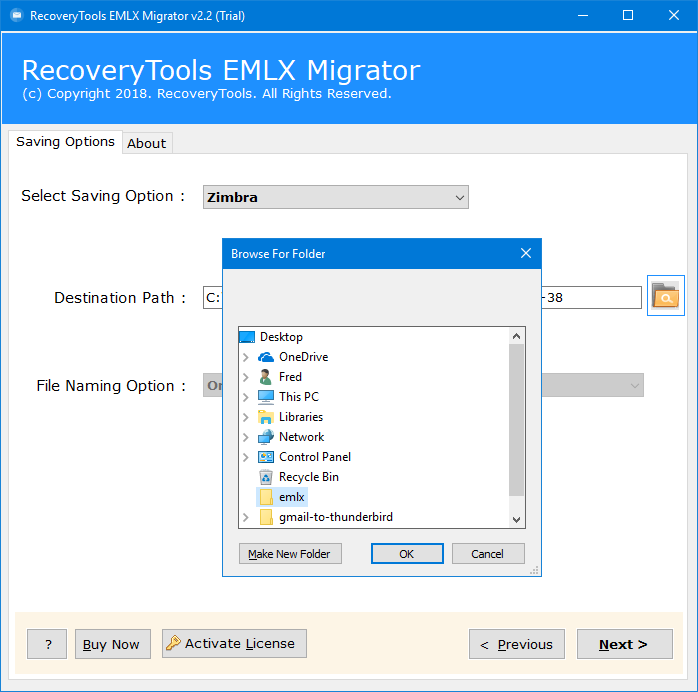
Task: Click the Control Panel icon
Action: [x=266, y=457]
